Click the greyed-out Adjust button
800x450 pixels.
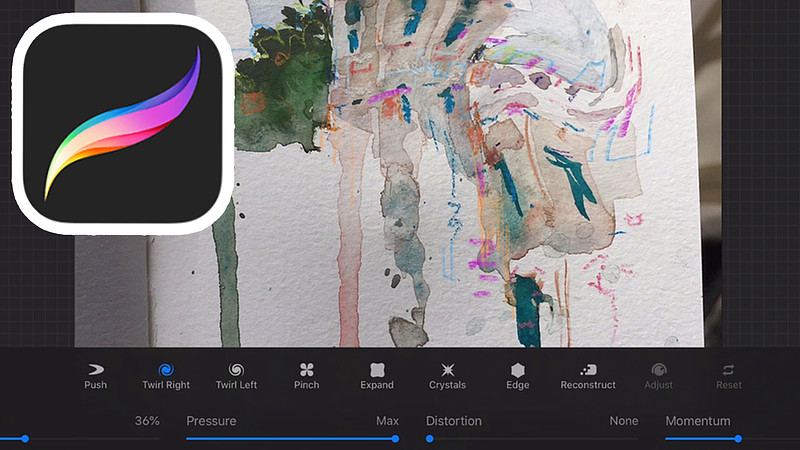point(658,375)
